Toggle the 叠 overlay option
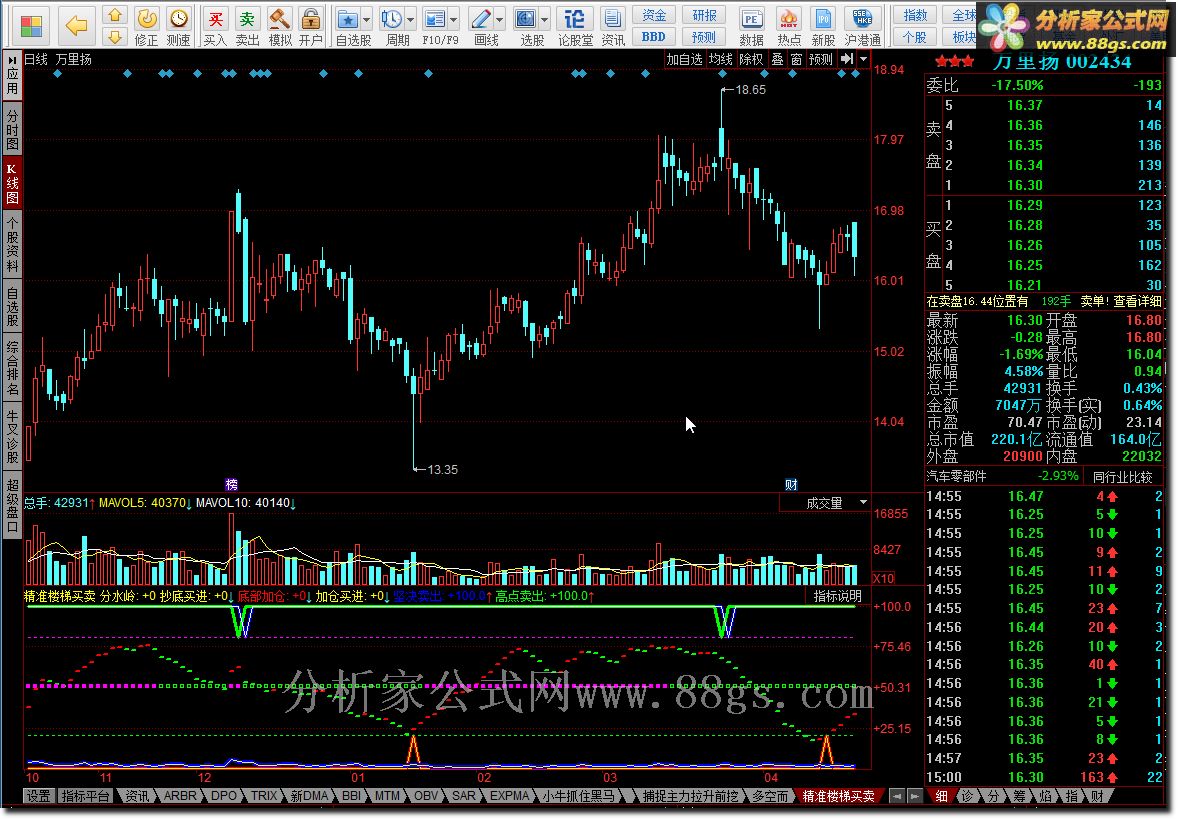The image size is (1178, 819). click(x=778, y=59)
